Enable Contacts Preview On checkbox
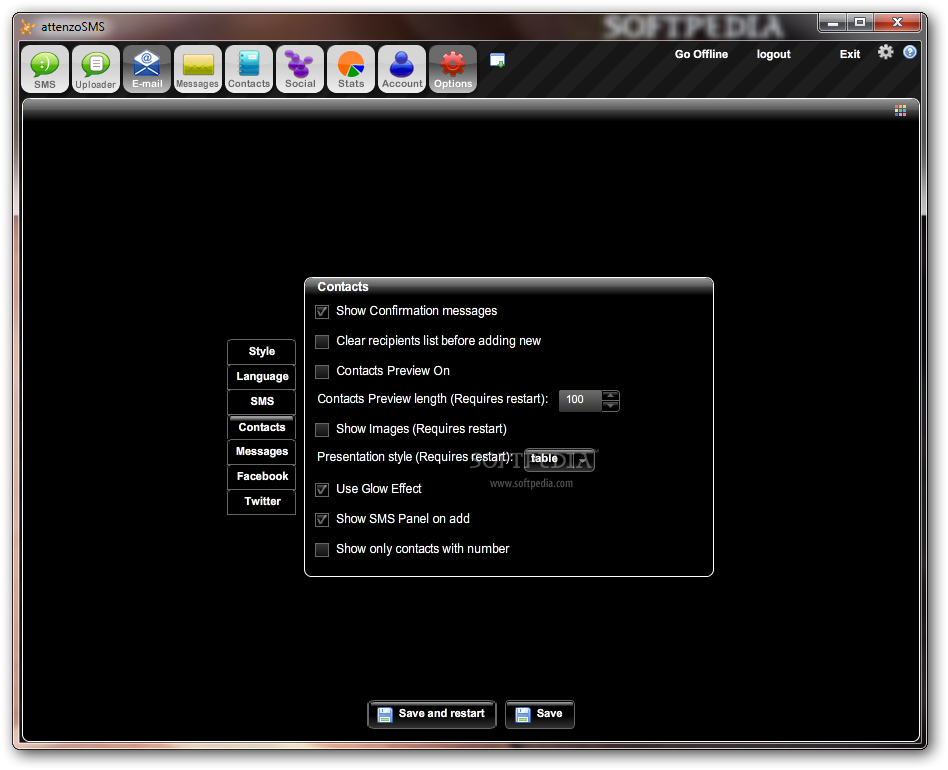Viewport: 948px width, 770px height. click(322, 371)
